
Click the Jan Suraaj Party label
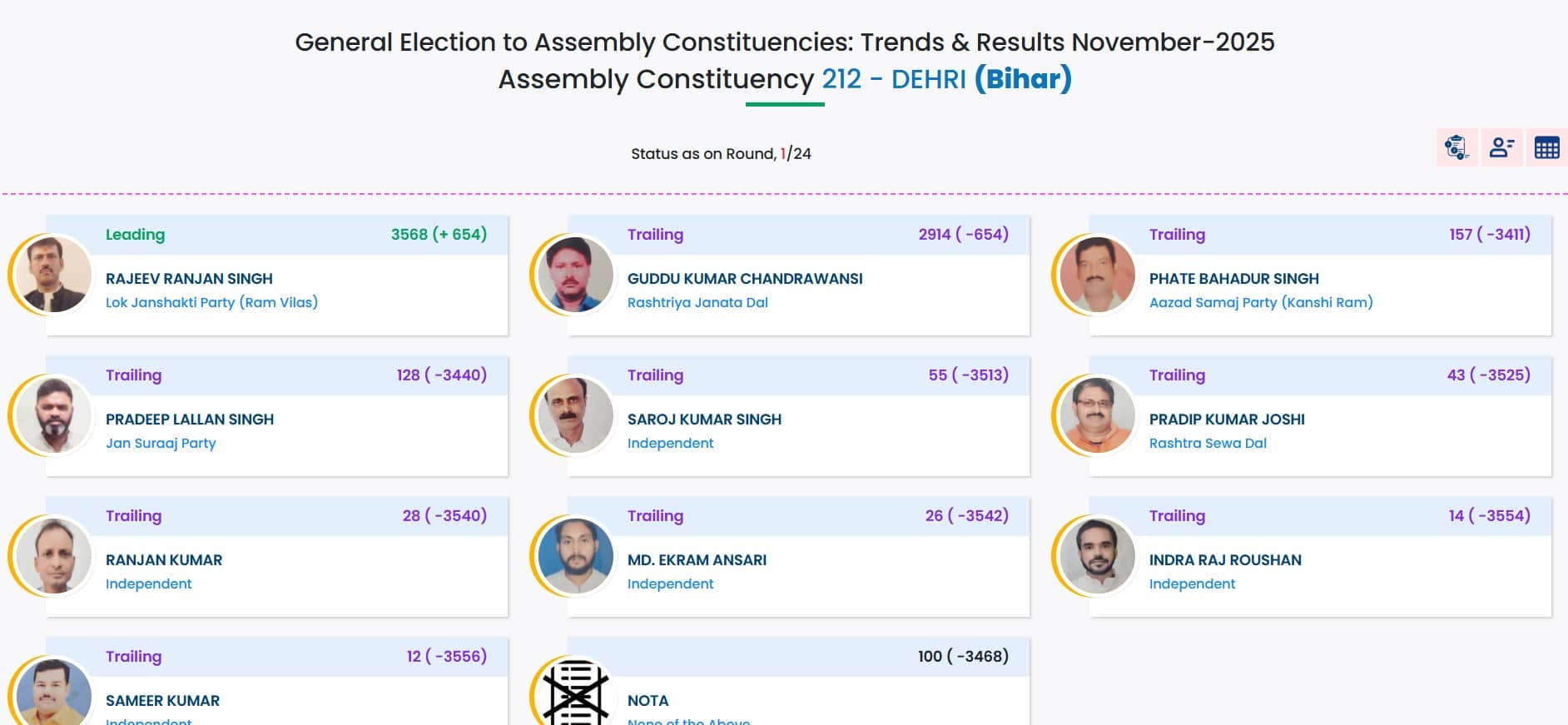click(161, 443)
